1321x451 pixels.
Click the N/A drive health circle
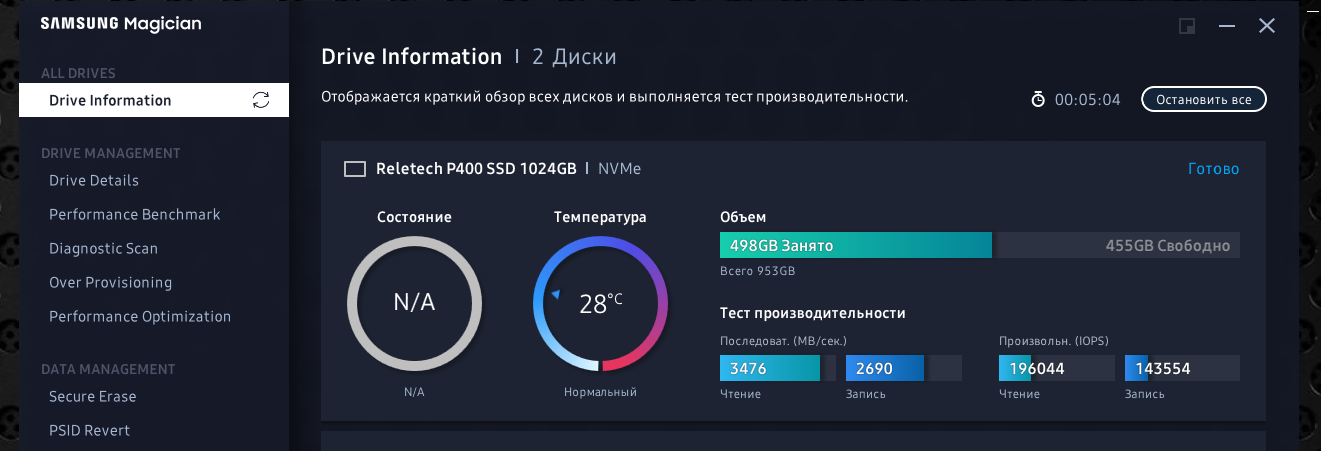pos(413,303)
